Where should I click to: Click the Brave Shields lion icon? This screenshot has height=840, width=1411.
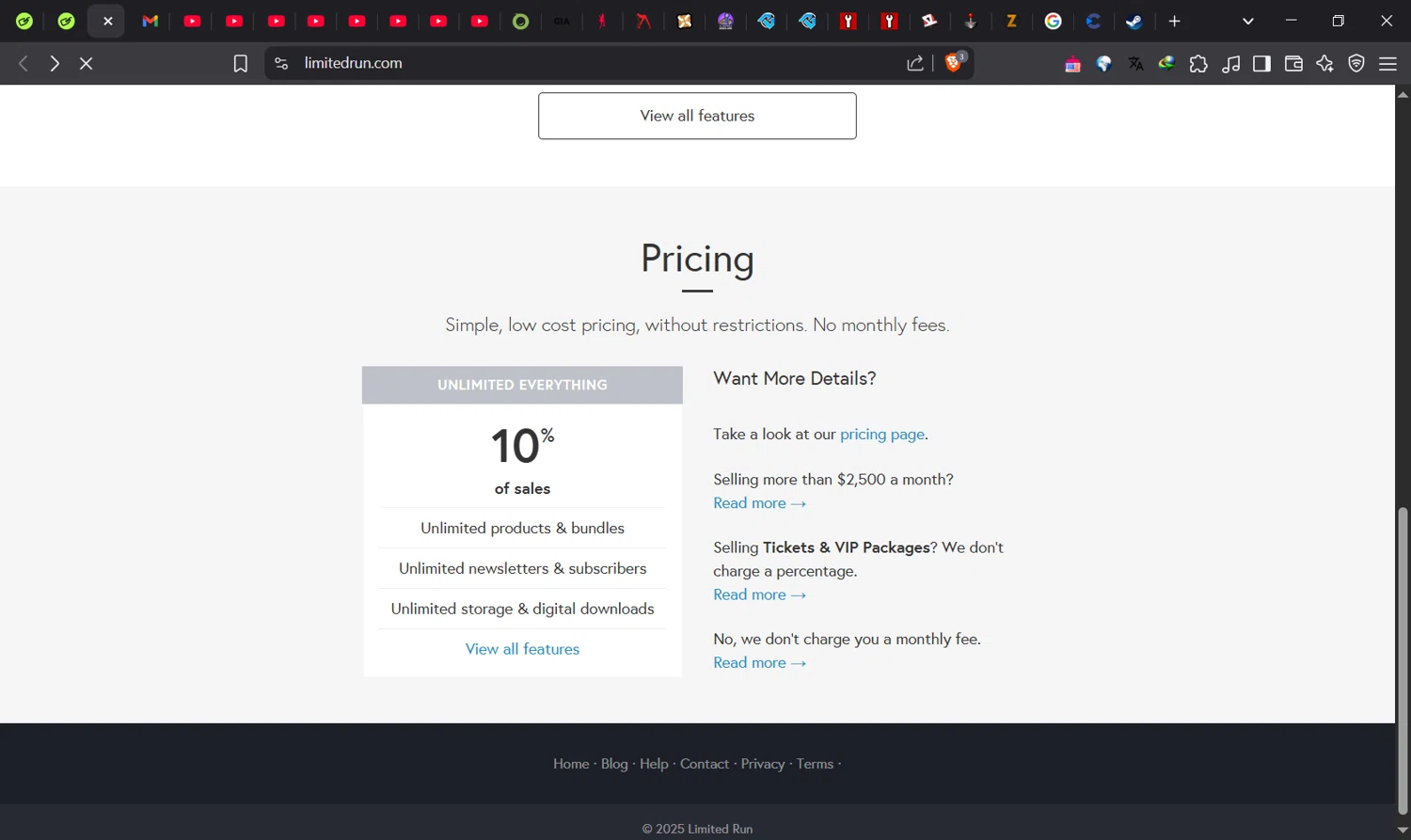pos(953,63)
